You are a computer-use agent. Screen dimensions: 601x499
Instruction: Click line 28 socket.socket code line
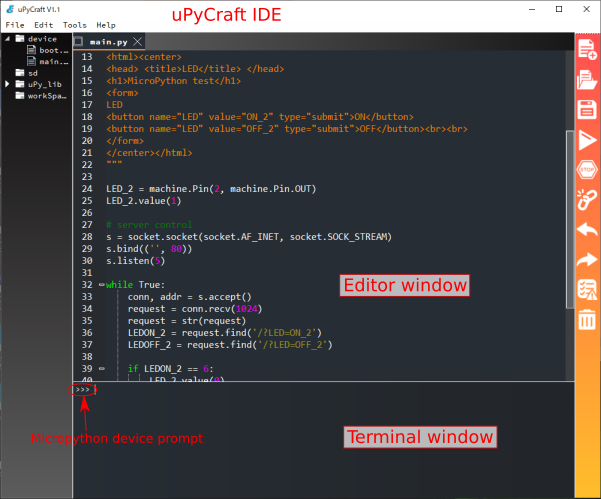pos(249,237)
